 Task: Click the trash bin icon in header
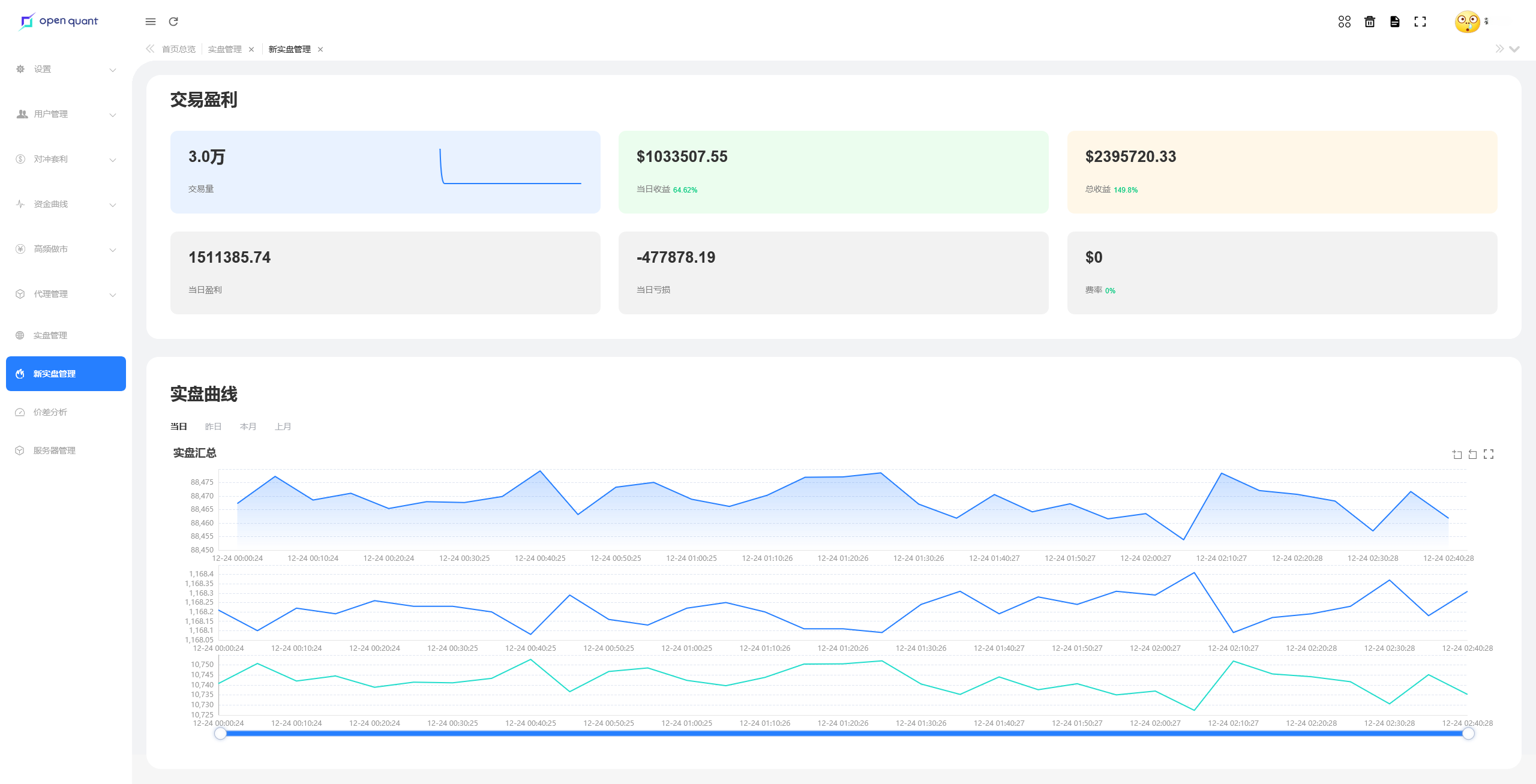[1370, 22]
